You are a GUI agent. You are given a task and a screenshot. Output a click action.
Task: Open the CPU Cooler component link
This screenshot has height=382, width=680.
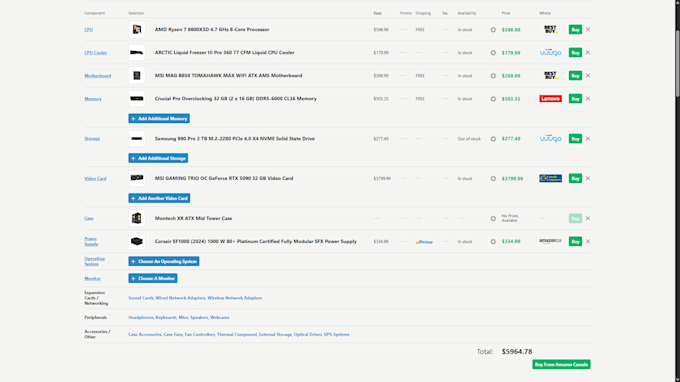(x=95, y=53)
